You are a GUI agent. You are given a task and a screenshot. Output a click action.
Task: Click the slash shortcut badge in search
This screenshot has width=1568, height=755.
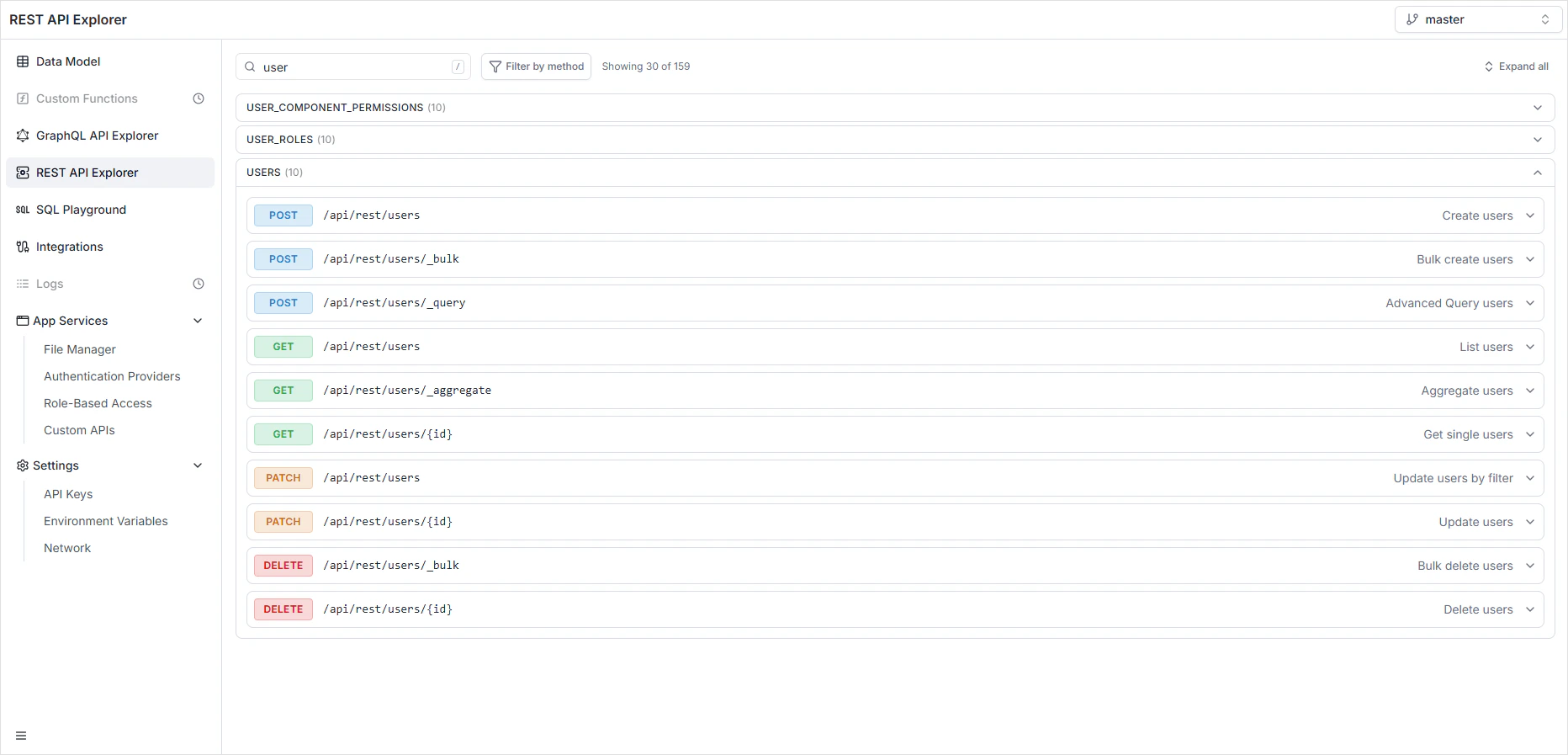(458, 66)
